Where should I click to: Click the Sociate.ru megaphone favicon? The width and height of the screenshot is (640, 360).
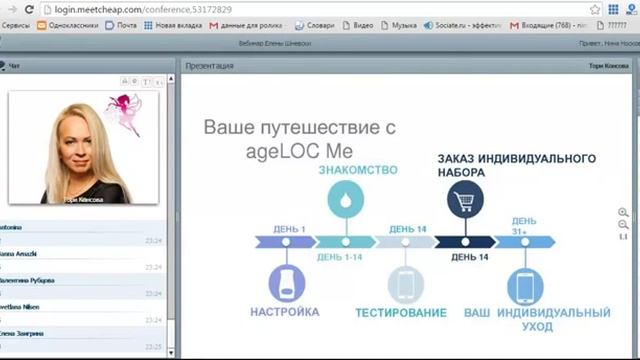[429, 25]
